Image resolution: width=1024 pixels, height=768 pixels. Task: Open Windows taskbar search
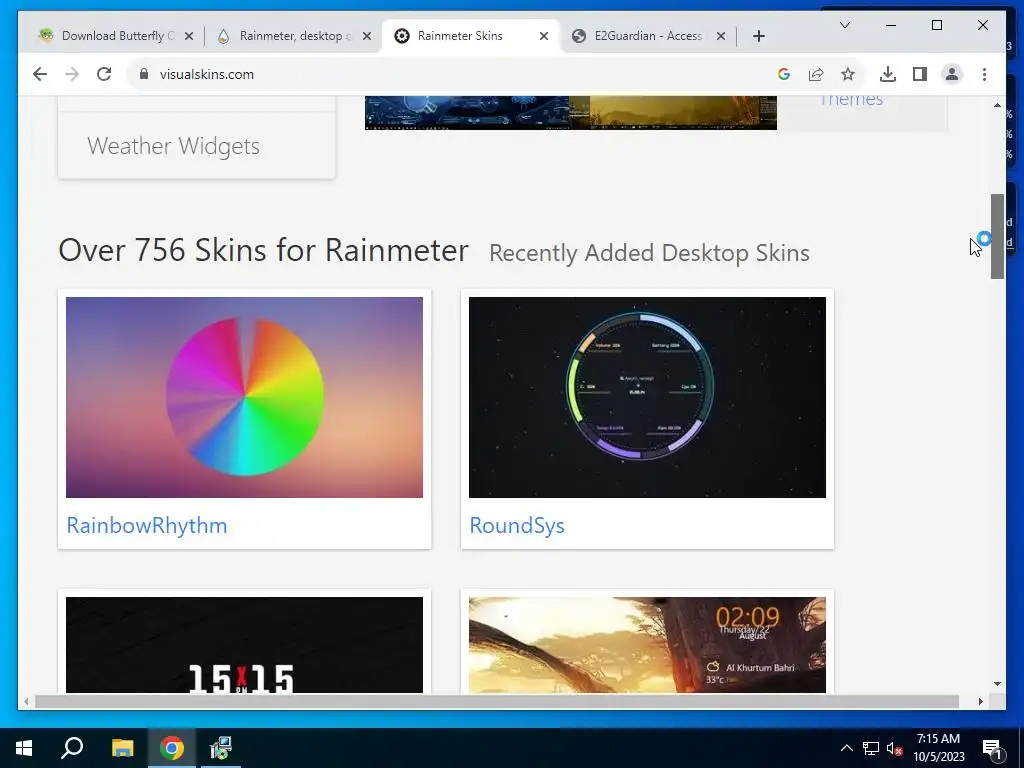point(72,748)
